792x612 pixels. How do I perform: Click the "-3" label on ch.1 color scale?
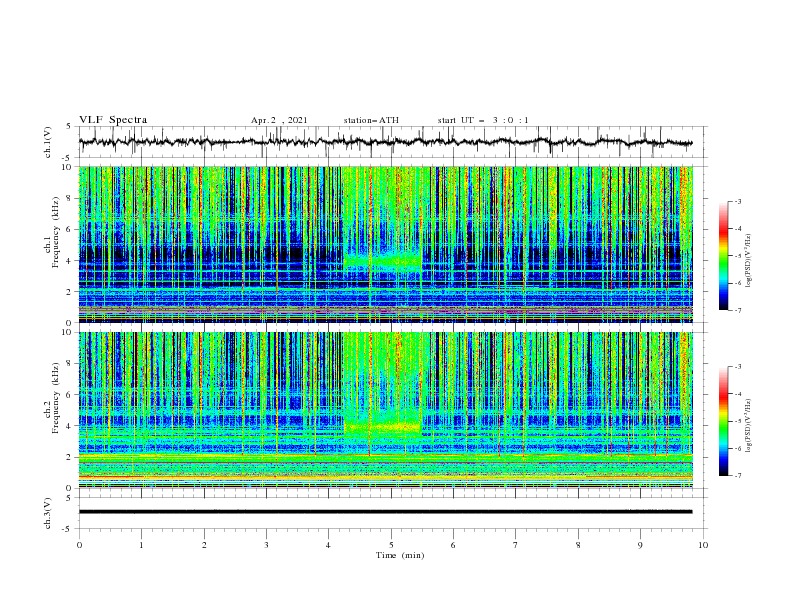tap(737, 201)
